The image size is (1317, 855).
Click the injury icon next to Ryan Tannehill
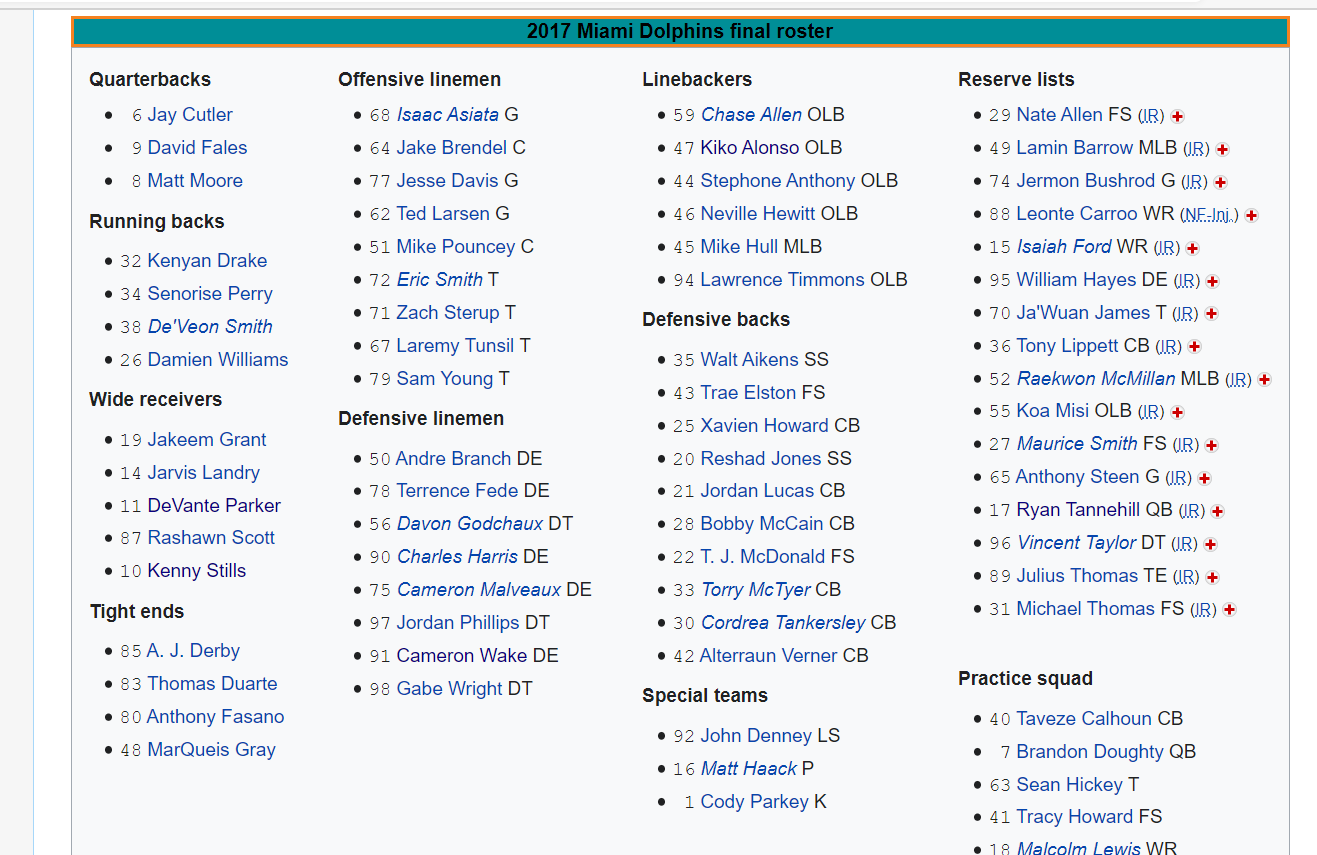pos(1217,511)
